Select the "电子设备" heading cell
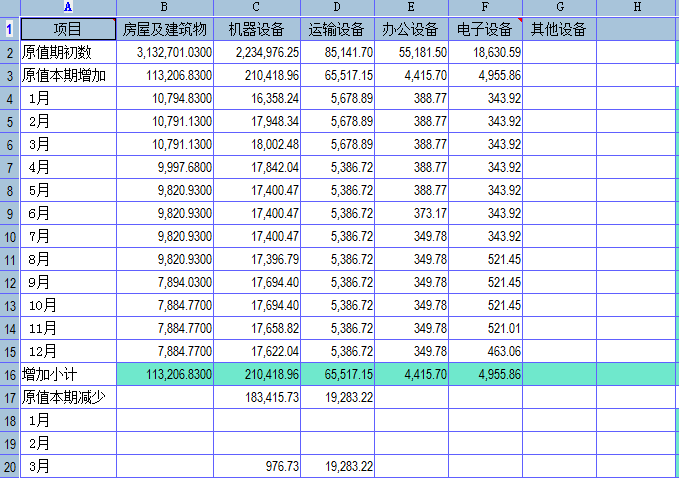679x478 pixels. [x=485, y=29]
